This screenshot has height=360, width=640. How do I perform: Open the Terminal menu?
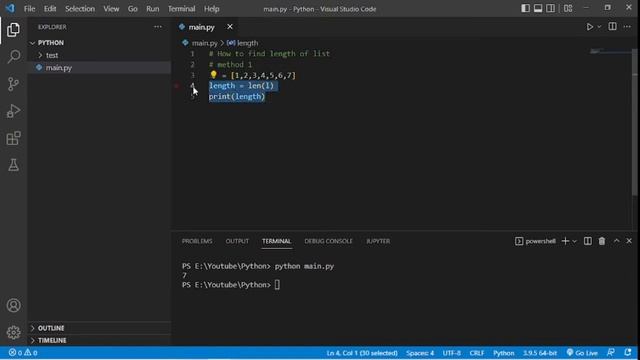tap(182, 9)
